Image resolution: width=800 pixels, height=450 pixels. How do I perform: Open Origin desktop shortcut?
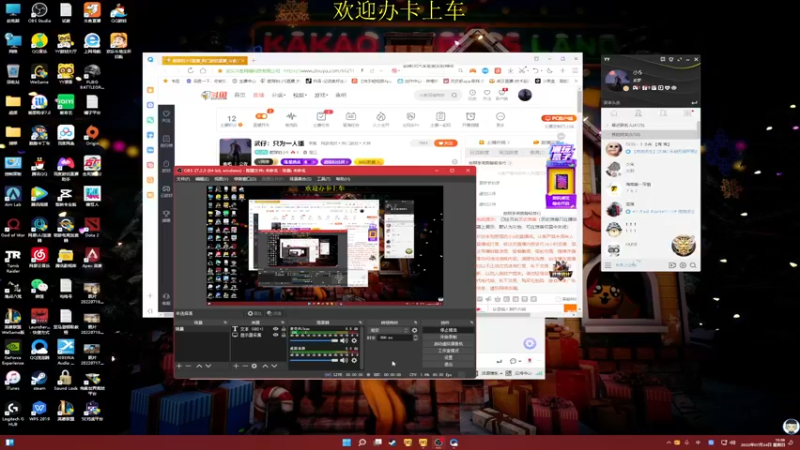click(x=92, y=135)
